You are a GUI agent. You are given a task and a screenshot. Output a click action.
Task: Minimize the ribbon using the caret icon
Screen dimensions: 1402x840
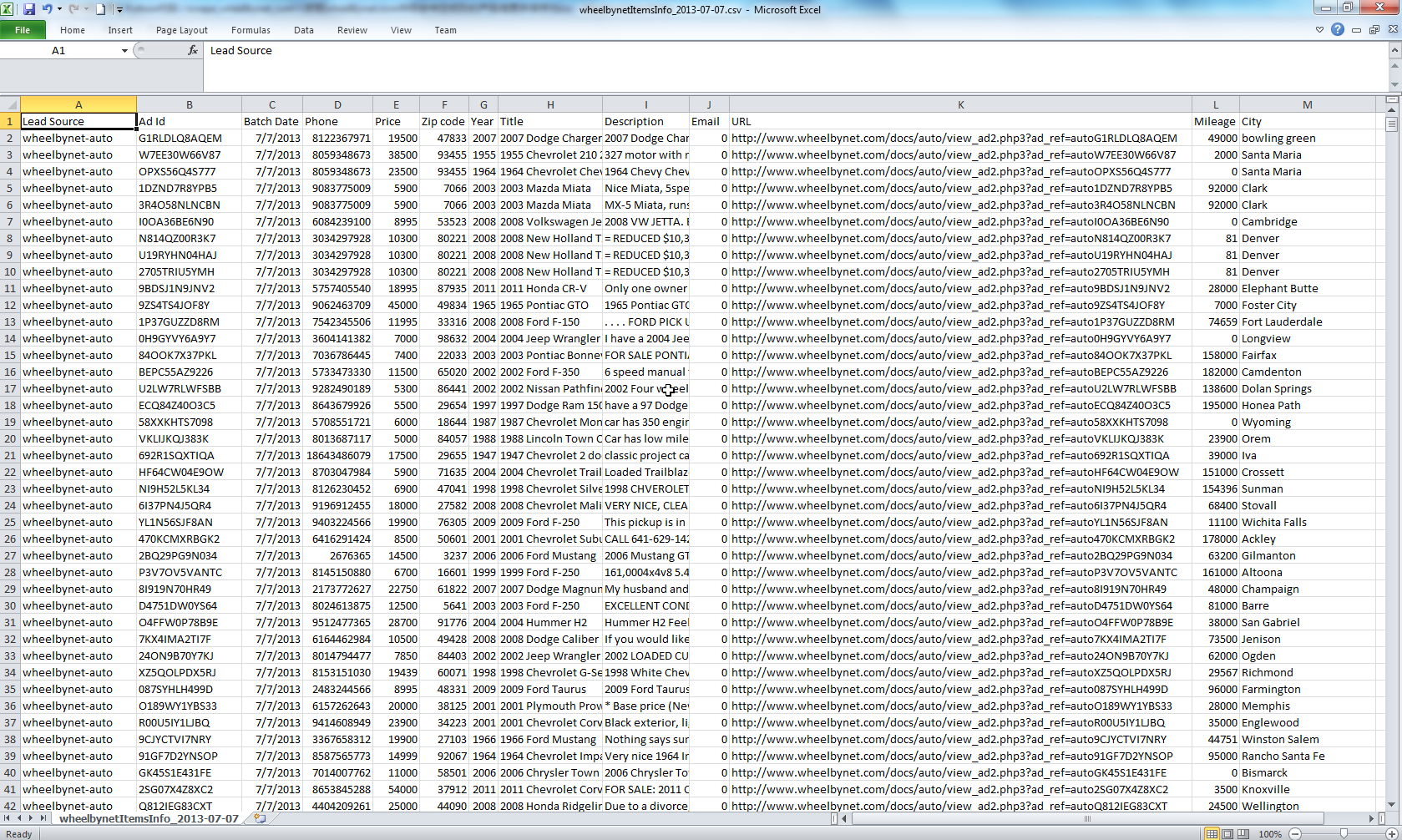coord(1319,29)
